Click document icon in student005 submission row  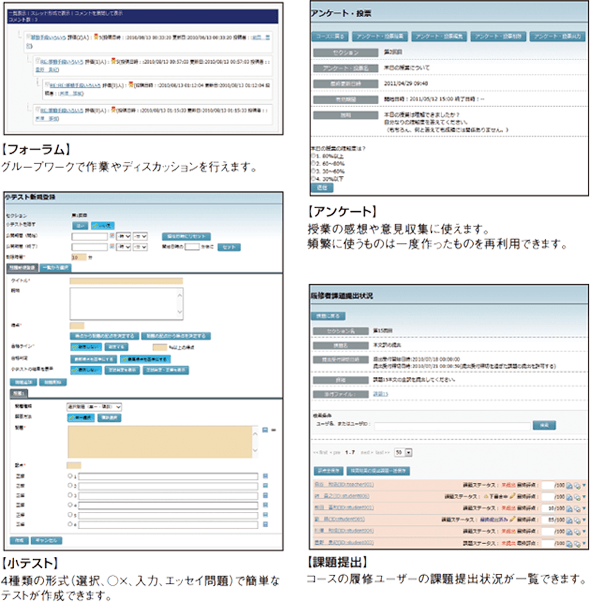tap(569, 520)
